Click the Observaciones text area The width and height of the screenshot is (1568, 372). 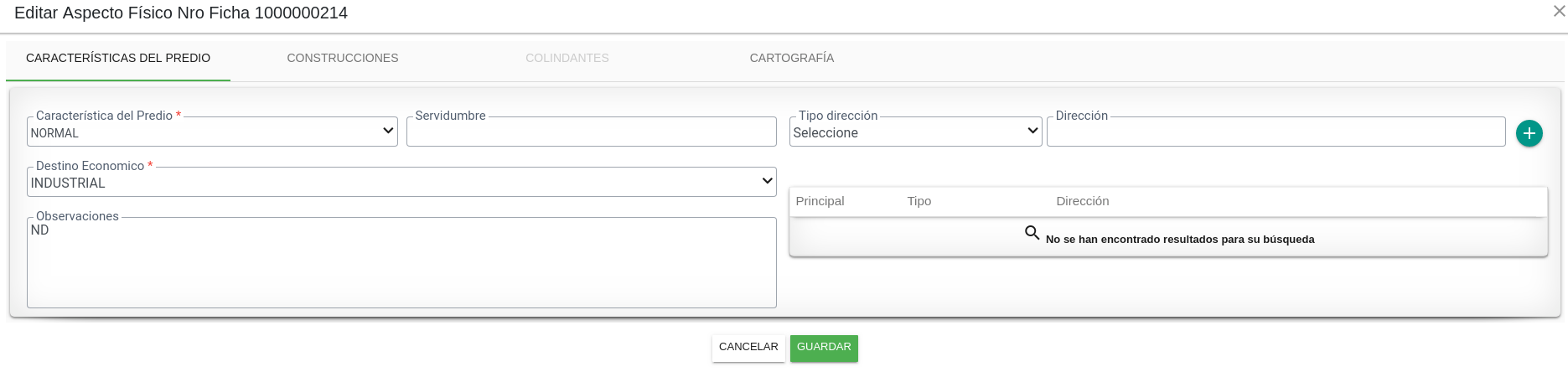(x=401, y=262)
